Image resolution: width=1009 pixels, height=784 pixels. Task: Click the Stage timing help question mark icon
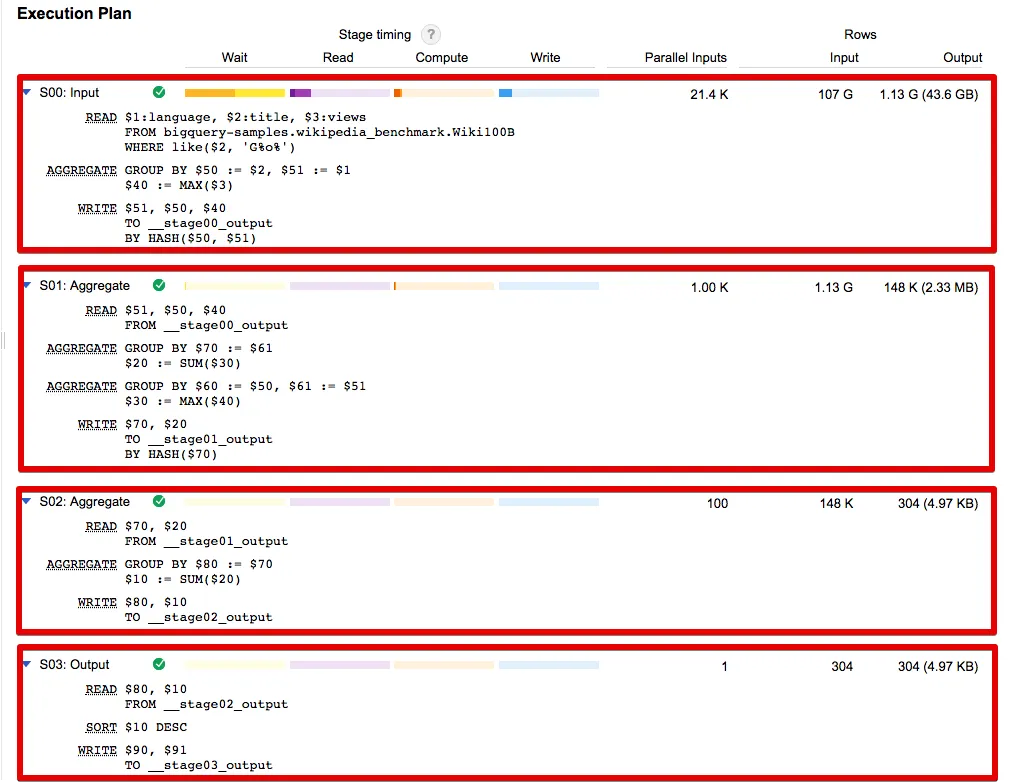coord(430,34)
